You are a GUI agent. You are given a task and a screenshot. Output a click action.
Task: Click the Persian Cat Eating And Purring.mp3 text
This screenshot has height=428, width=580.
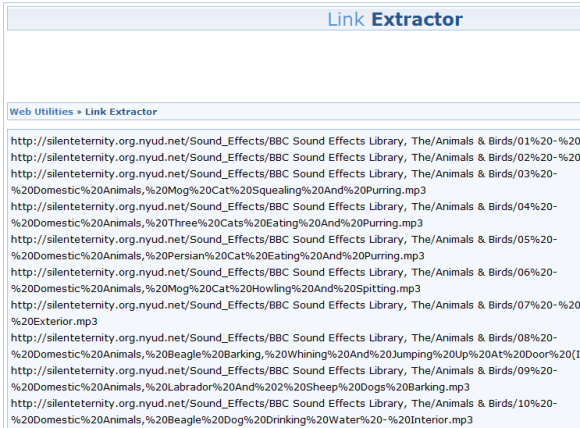pos(218,256)
